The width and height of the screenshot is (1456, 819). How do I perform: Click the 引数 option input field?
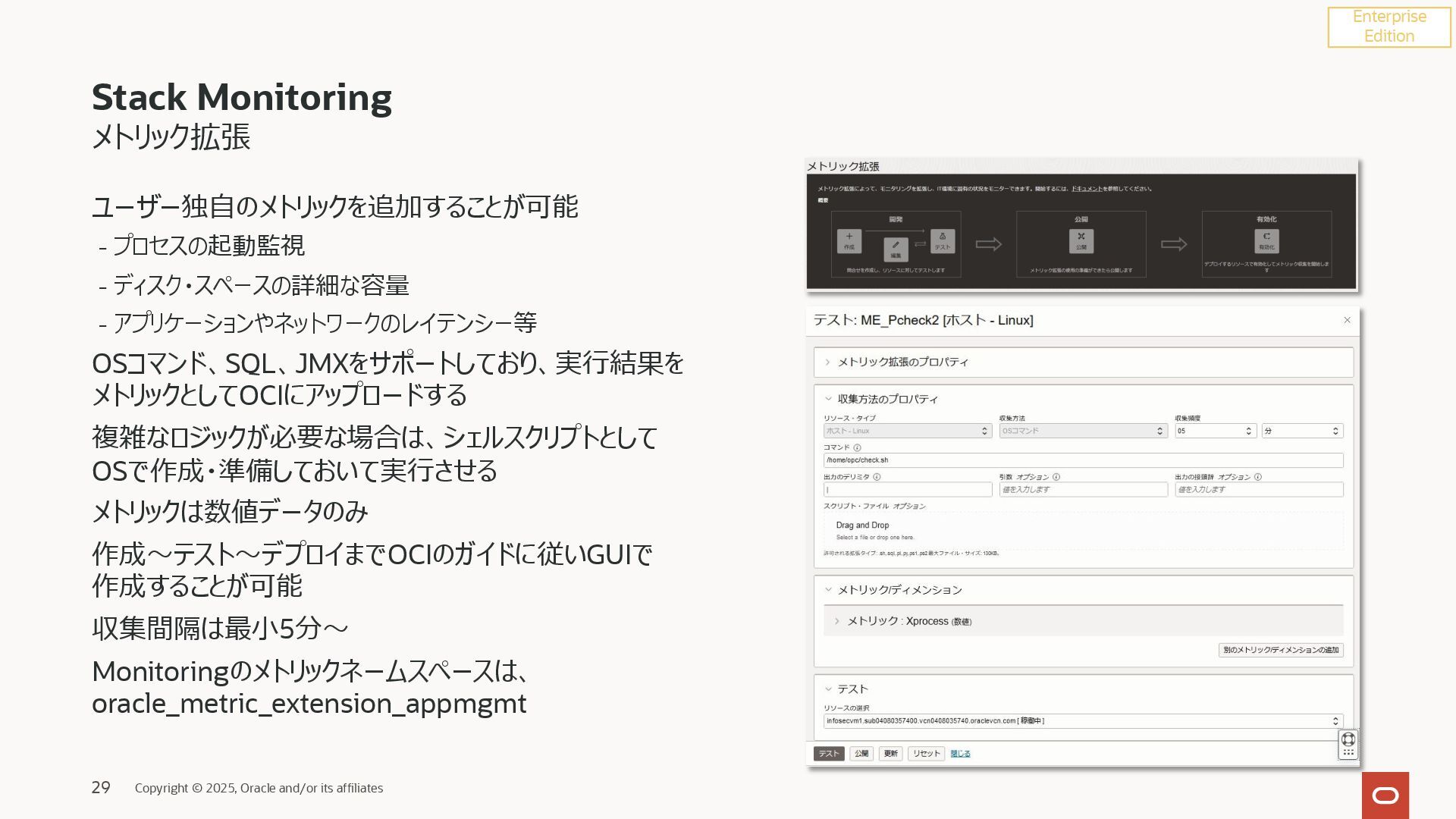[x=1083, y=490]
